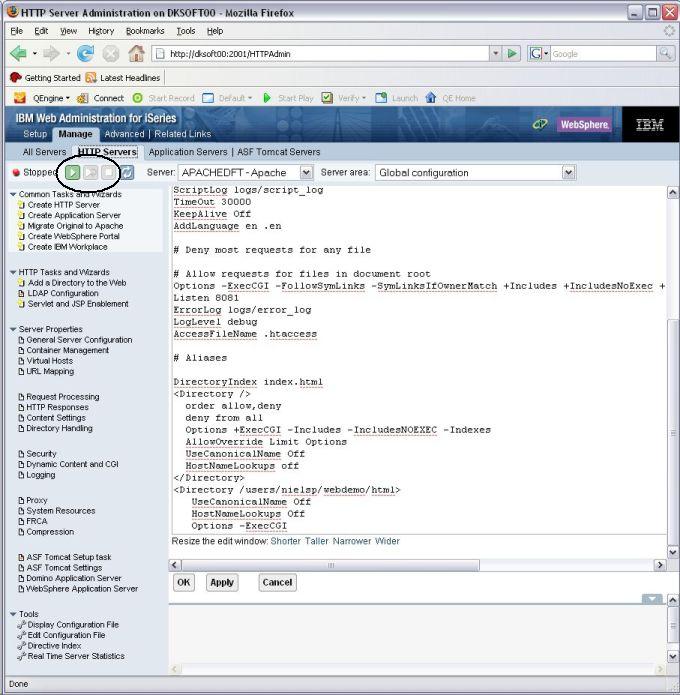Click the QEngine Connect icon
The height and width of the screenshot is (695, 680).
[x=82, y=98]
